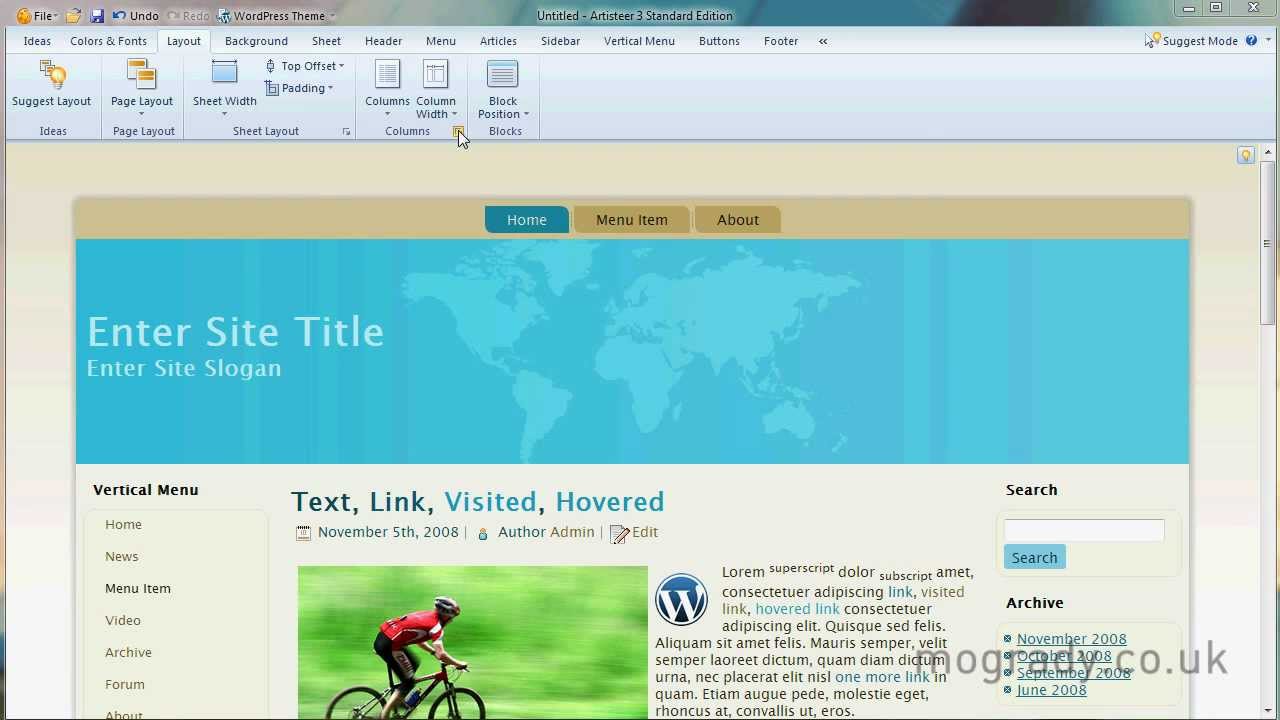This screenshot has height=720, width=1280.
Task: Click the blue Search button
Action: [1034, 558]
